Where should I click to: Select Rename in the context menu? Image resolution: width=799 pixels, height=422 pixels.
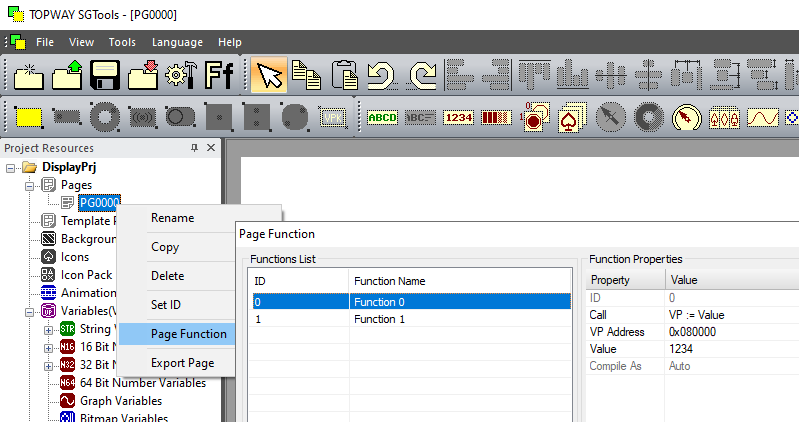point(172,218)
